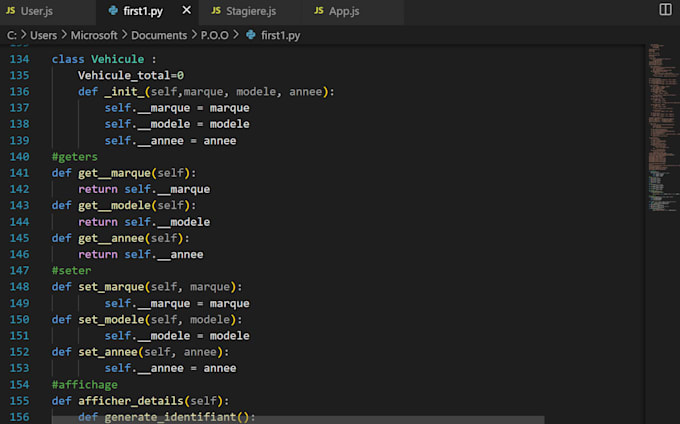Click line number 136

(20, 91)
